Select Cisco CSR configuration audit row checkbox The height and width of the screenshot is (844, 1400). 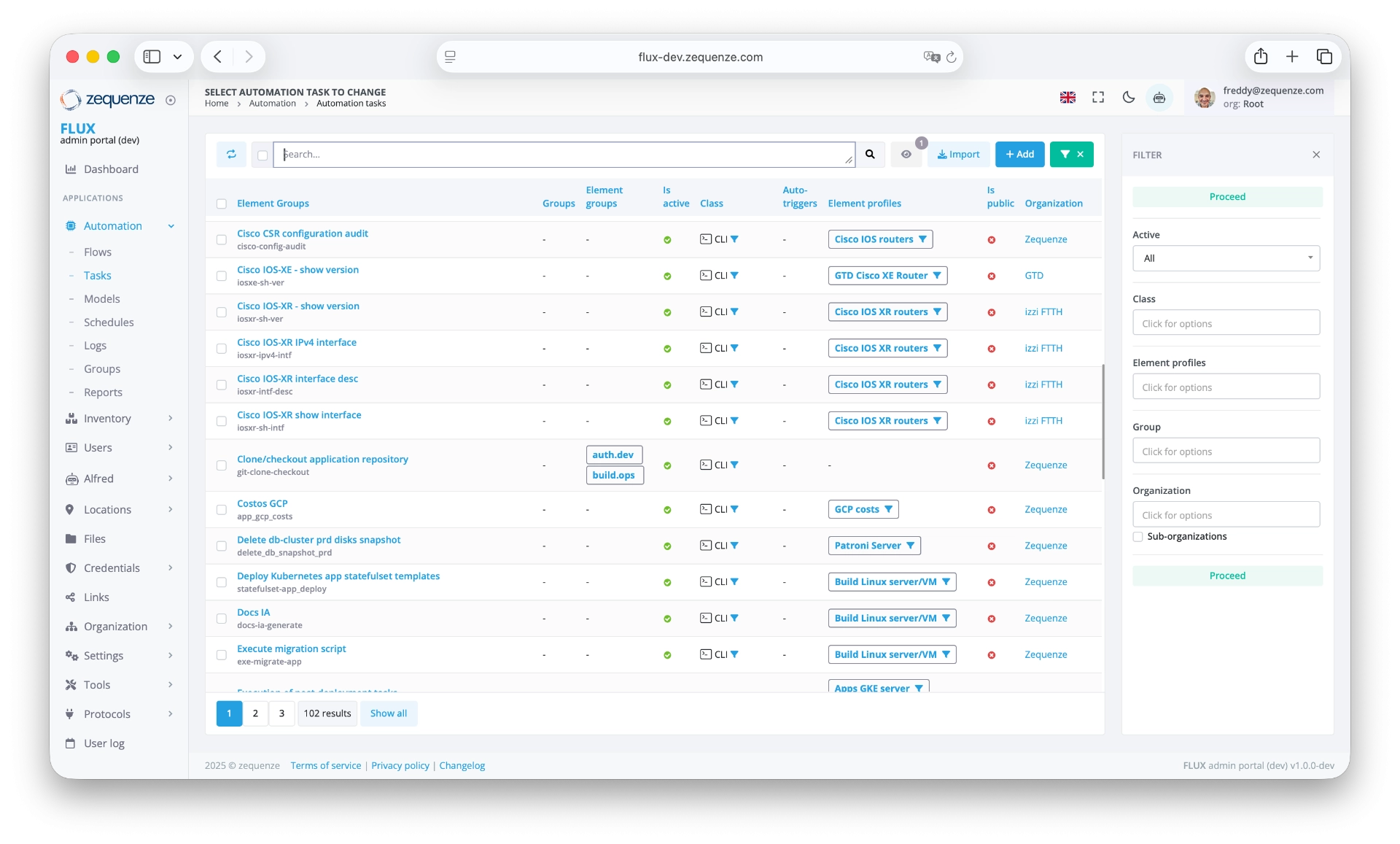[x=222, y=239]
